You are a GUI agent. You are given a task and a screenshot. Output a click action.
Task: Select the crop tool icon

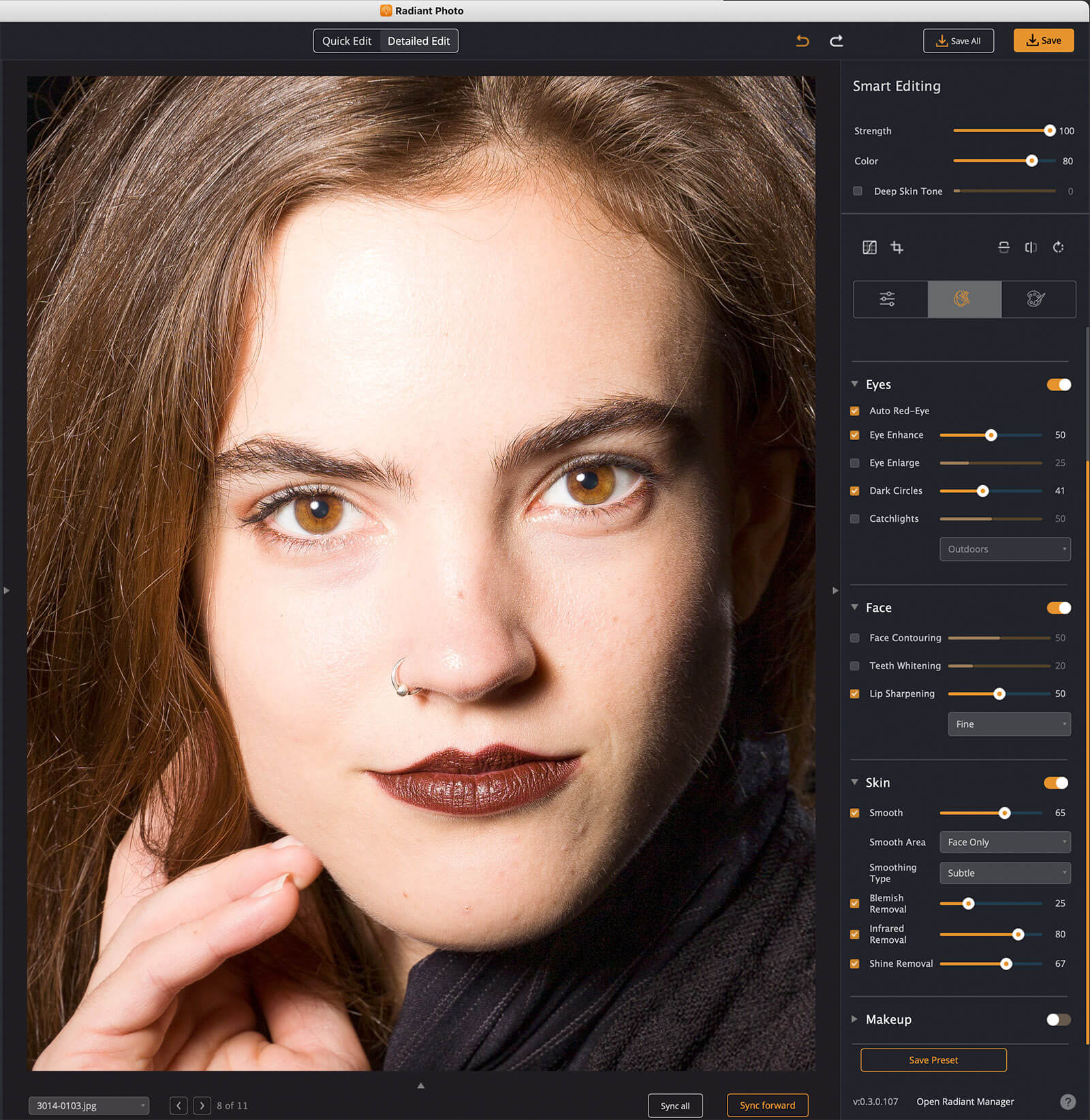point(897,247)
